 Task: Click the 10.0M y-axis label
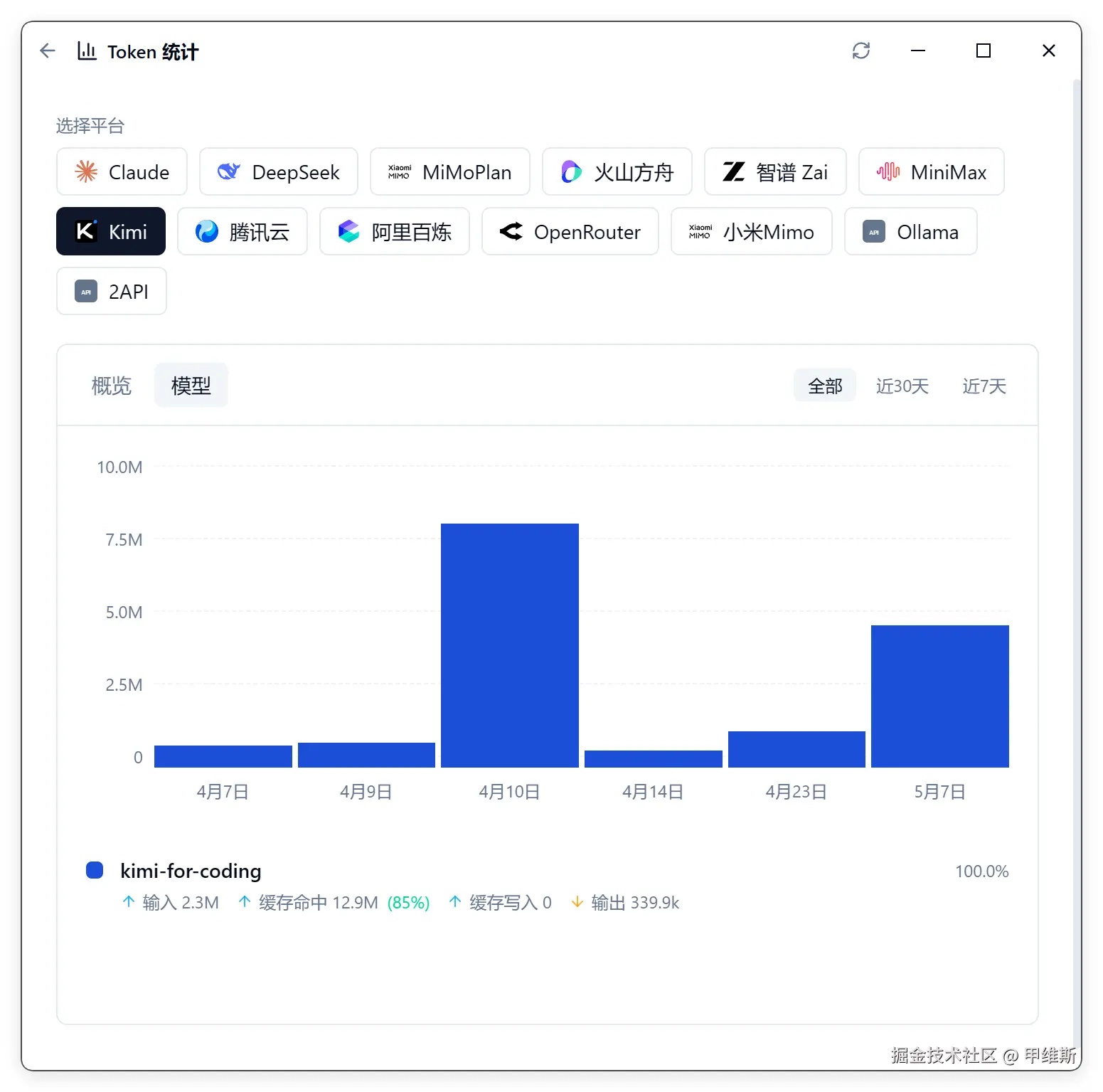[x=119, y=467]
